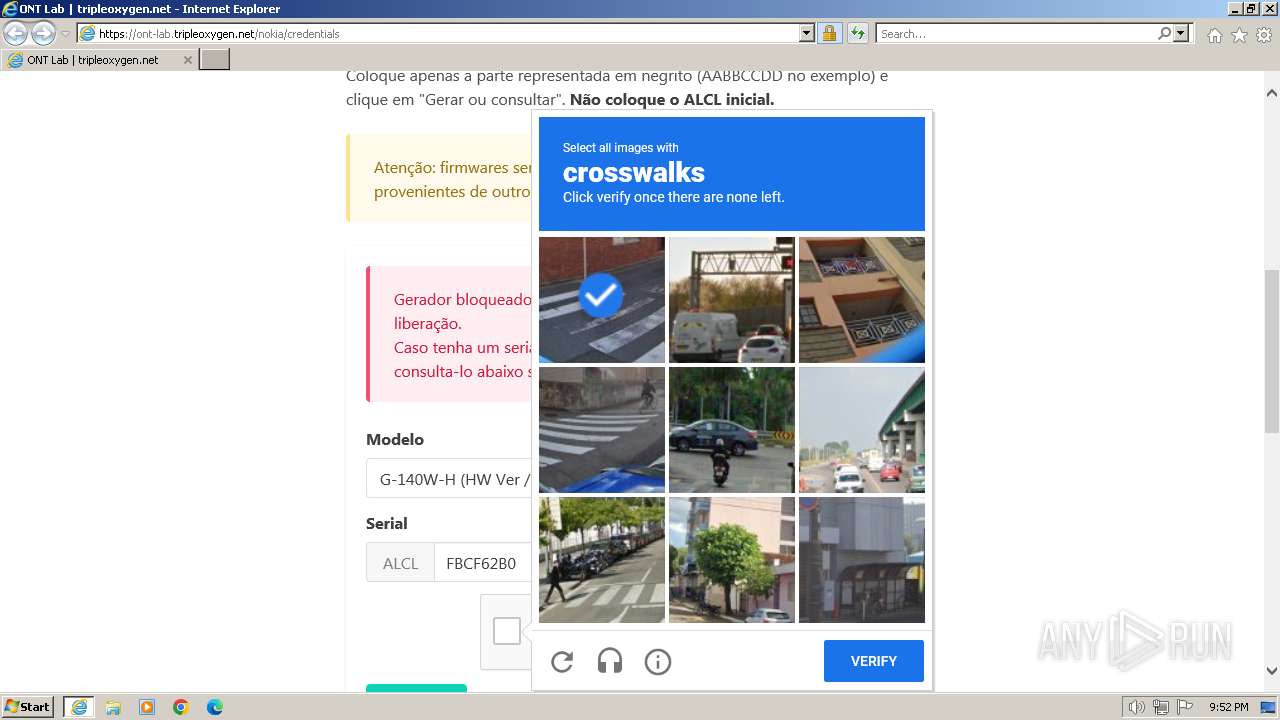Viewport: 1280px width, 720px height.
Task: Tick the reCAPTCHA checkbox
Action: [x=507, y=631]
